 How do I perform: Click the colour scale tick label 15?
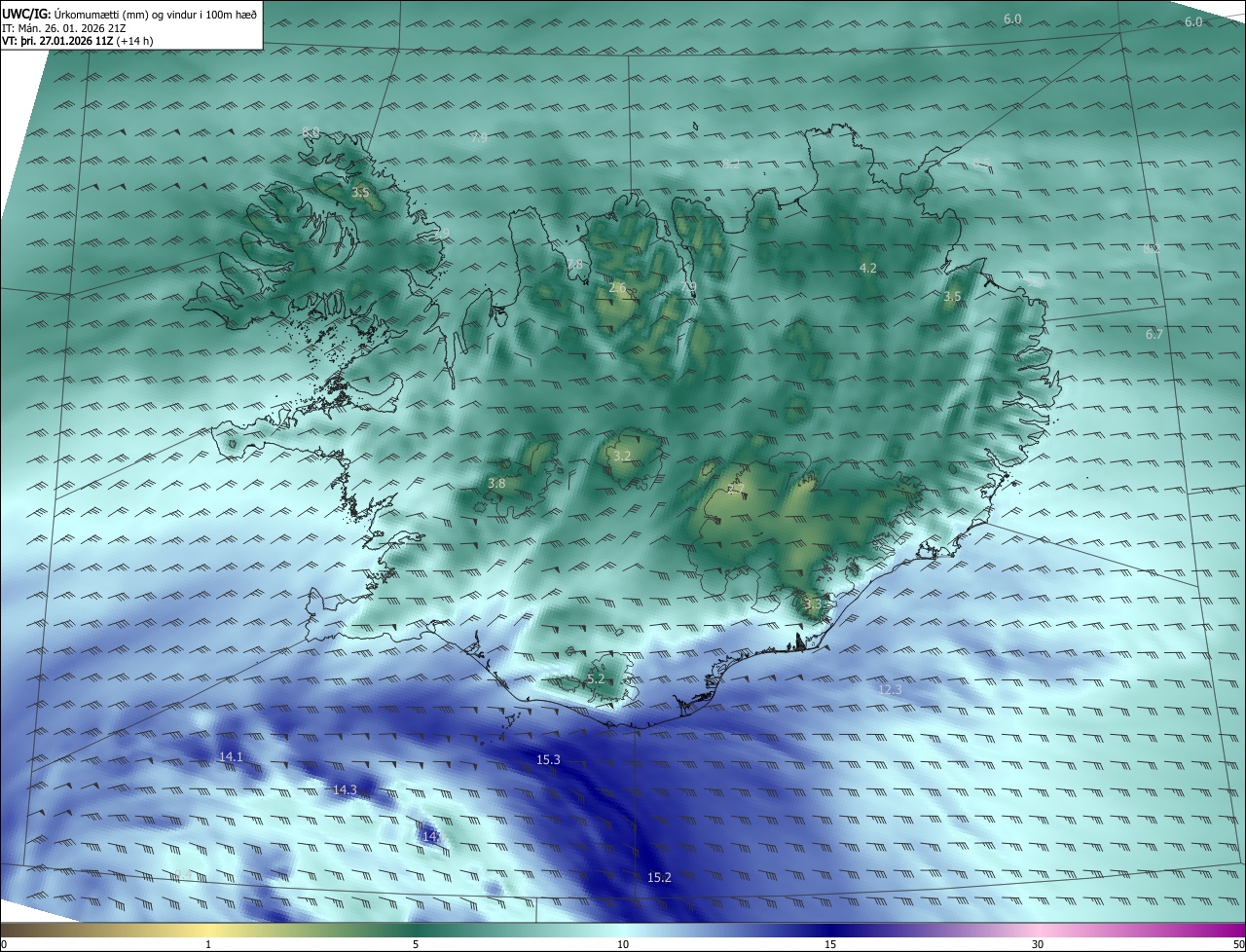pos(830,944)
